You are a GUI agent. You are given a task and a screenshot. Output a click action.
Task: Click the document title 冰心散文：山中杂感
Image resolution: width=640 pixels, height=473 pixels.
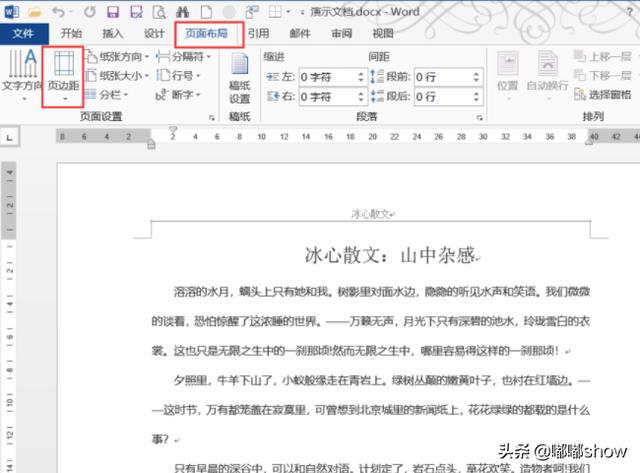point(390,256)
